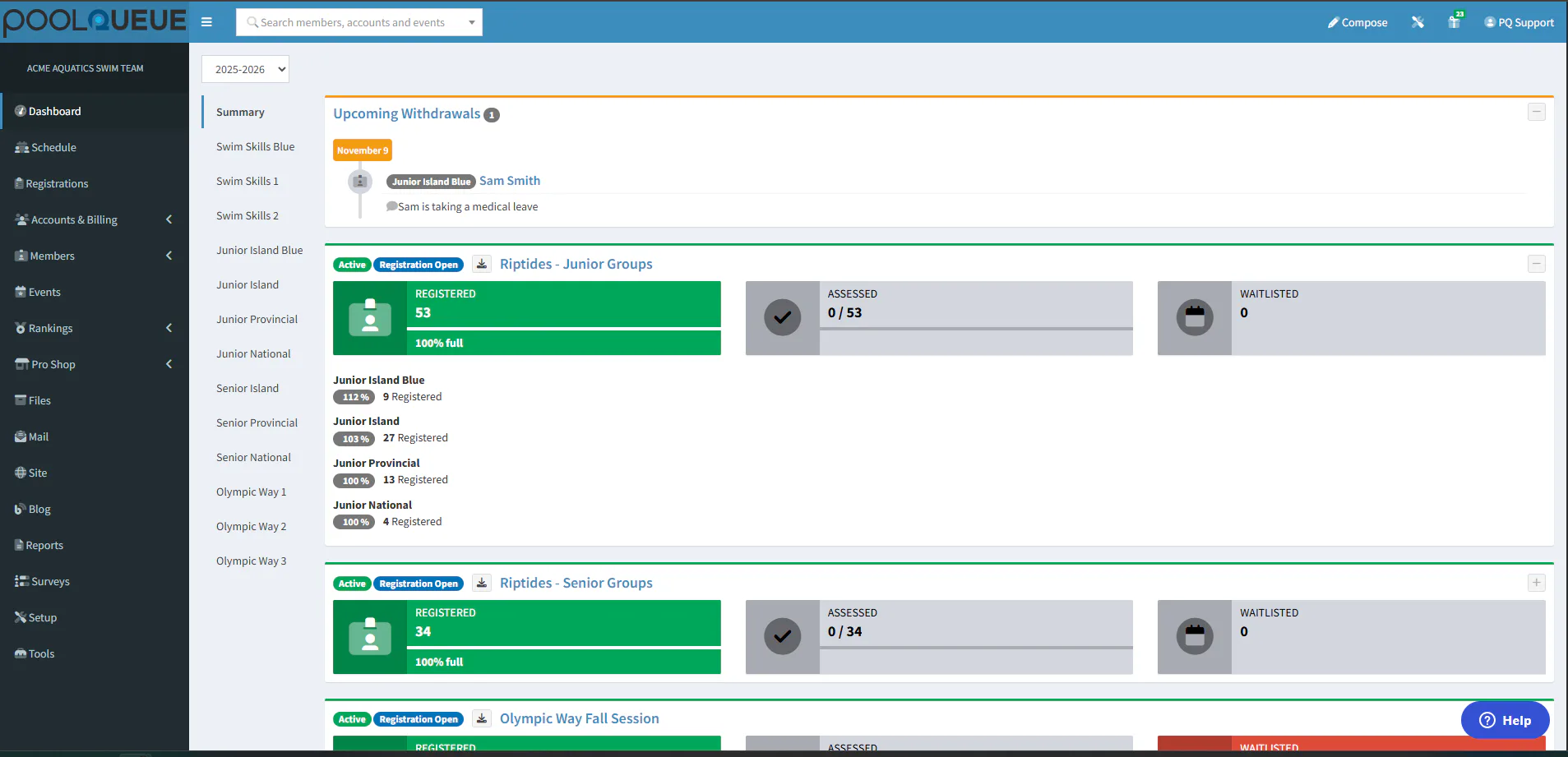Screen dimensions: 1568x757
Task: Click the Junior Groups assessed checkmark icon
Action: 783,317
